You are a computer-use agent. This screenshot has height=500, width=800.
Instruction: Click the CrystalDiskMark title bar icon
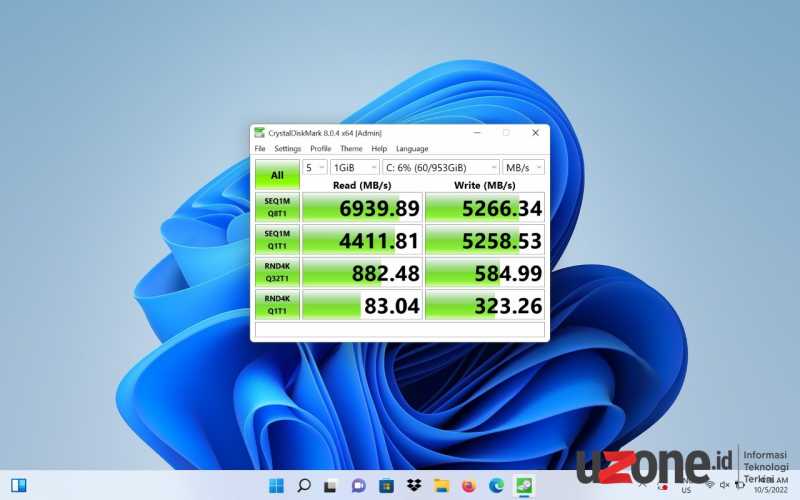pyautogui.click(x=260, y=133)
